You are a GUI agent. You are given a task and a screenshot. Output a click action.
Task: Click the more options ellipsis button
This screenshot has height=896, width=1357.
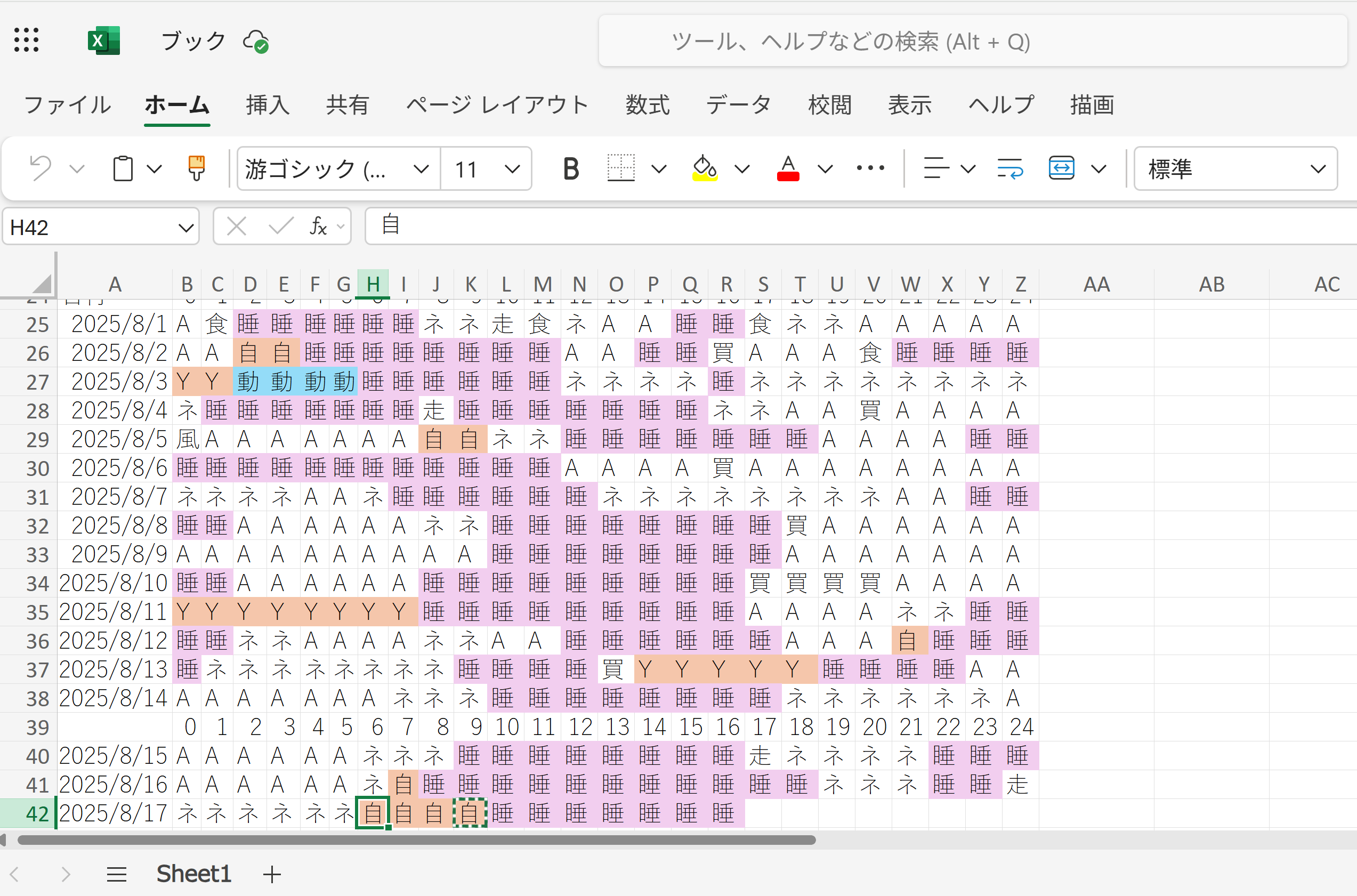[x=870, y=168]
